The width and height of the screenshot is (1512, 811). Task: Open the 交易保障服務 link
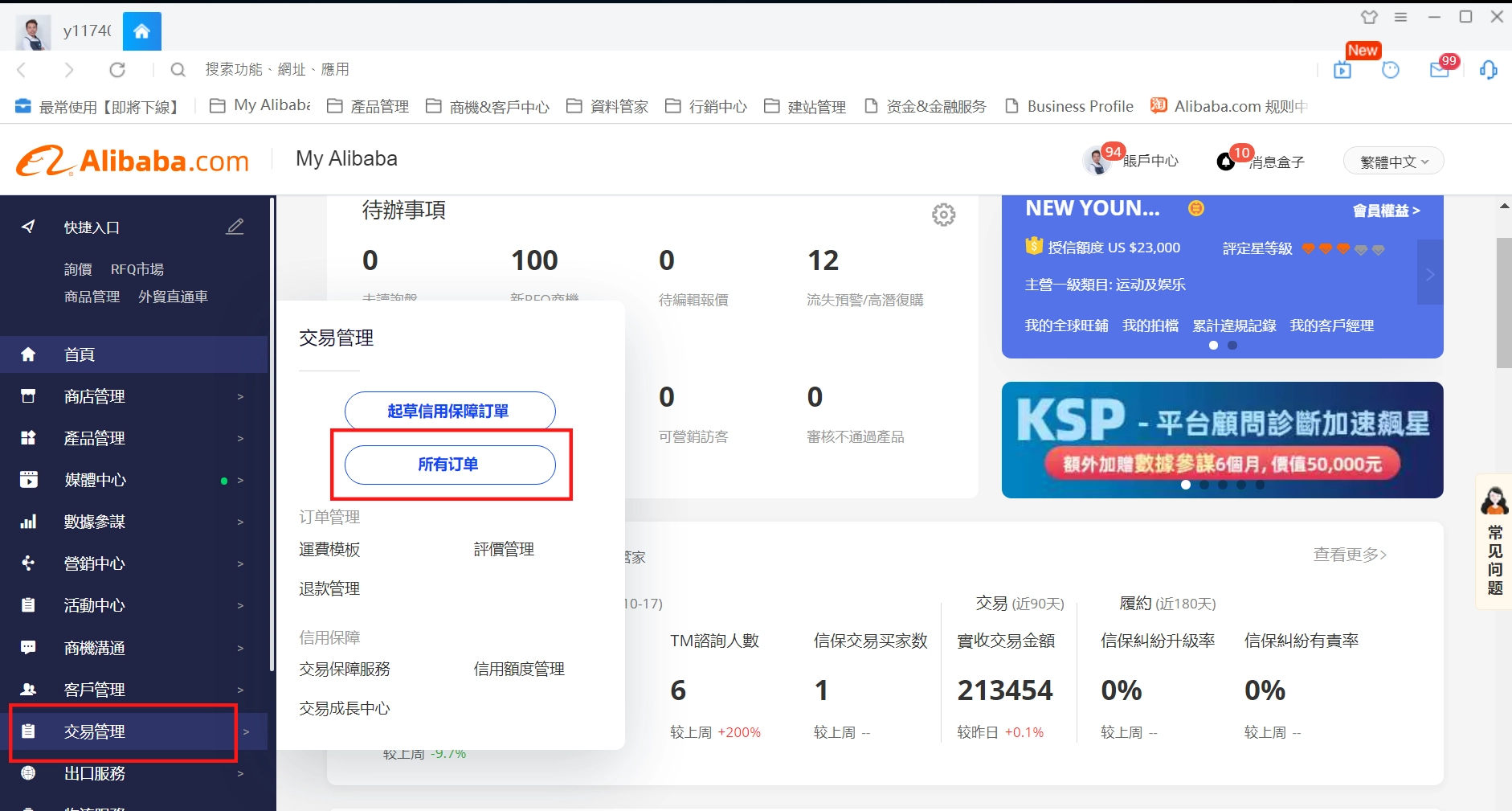click(345, 669)
